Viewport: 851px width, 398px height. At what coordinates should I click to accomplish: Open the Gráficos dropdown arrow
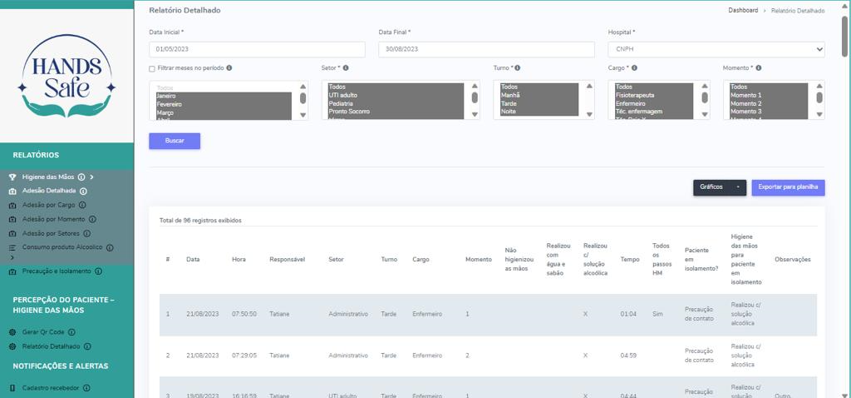(x=738, y=187)
